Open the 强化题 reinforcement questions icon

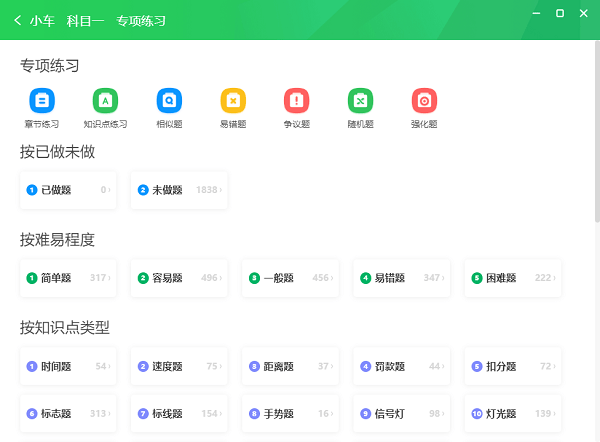pyautogui.click(x=424, y=101)
